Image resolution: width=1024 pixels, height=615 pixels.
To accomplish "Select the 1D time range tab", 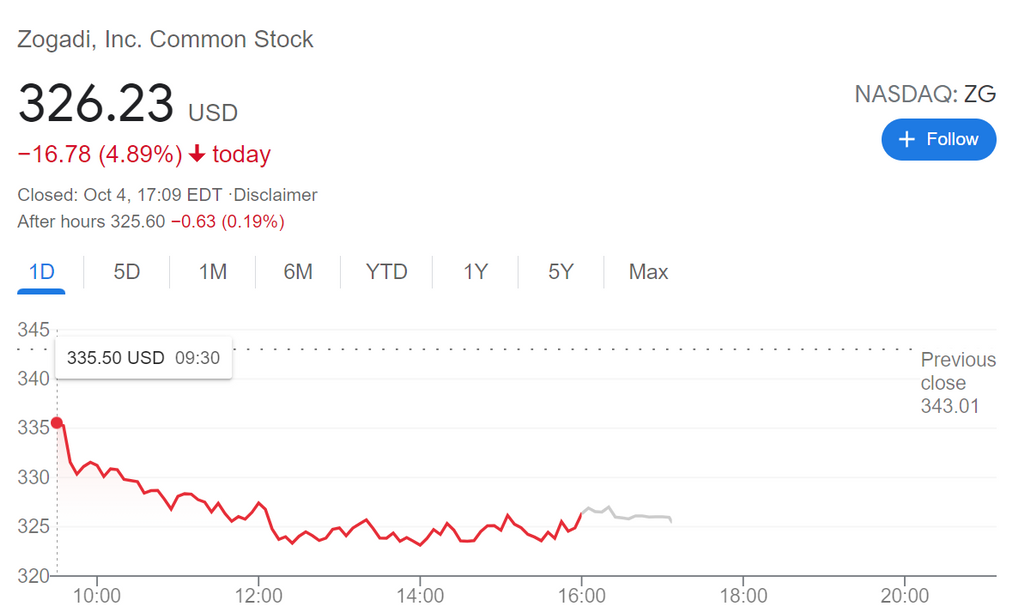I will (41, 272).
